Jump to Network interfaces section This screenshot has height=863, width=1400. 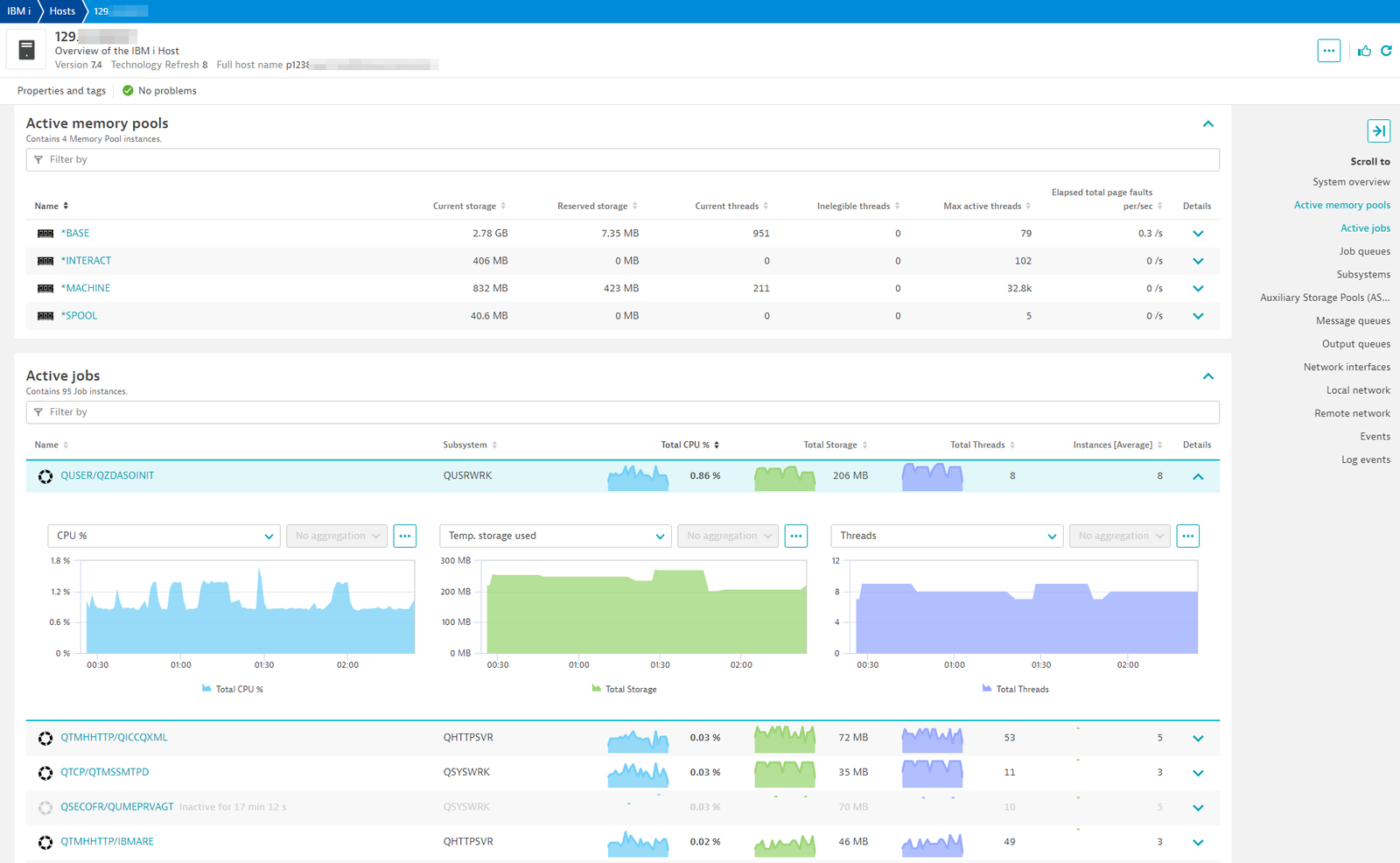coord(1347,367)
